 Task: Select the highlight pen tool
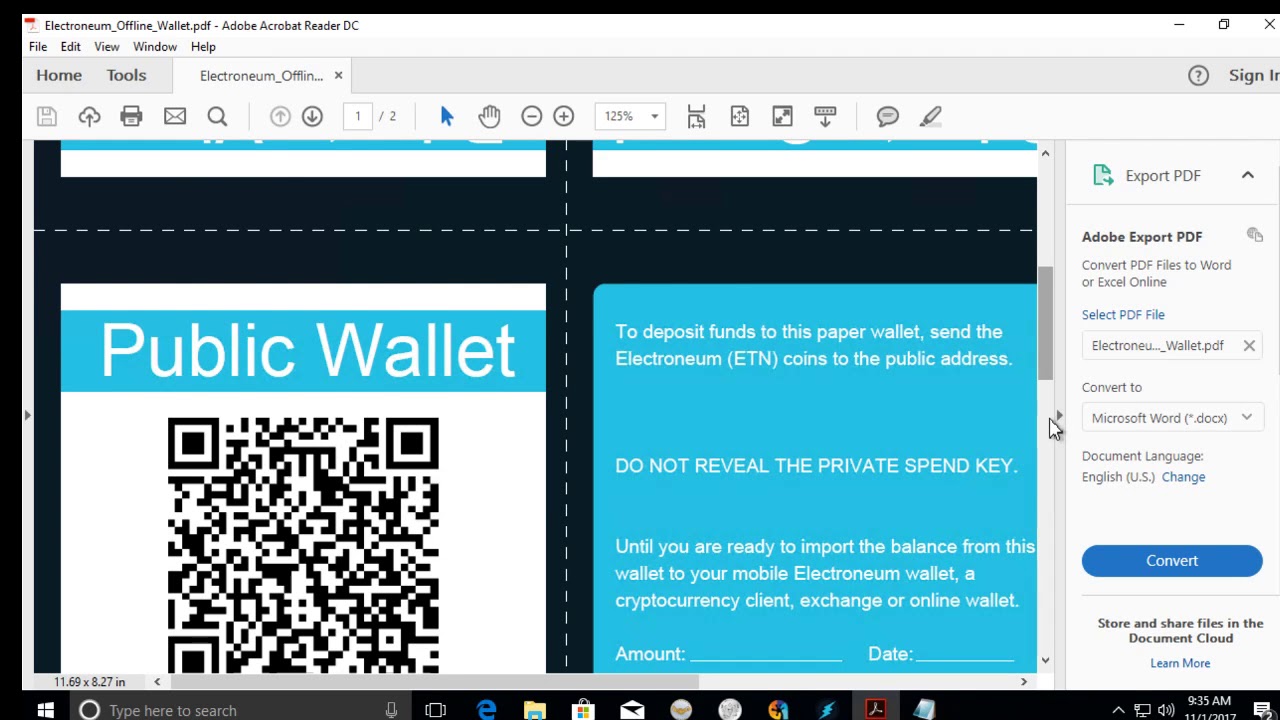click(931, 116)
